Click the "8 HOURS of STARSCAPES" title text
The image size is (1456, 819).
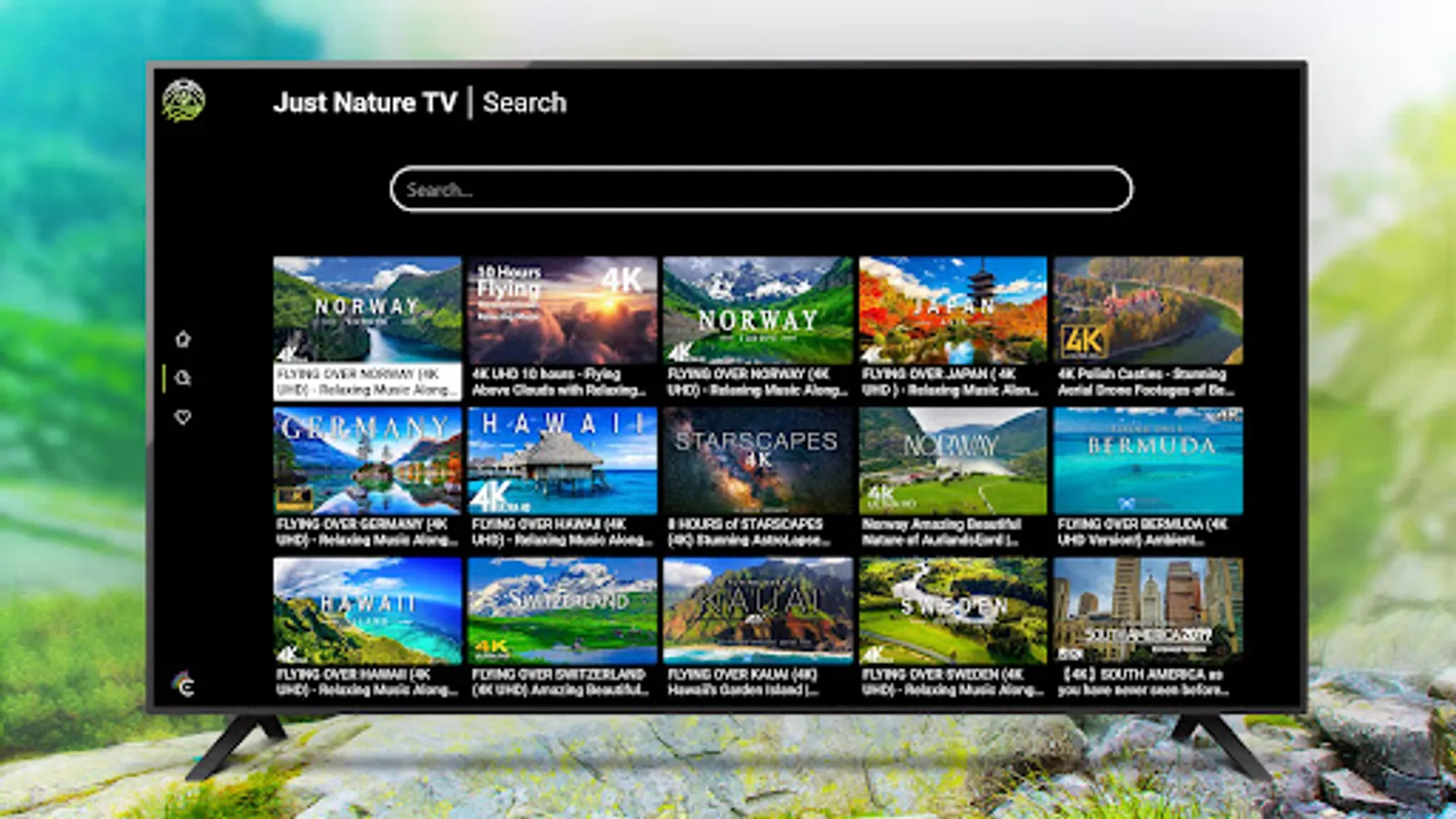coord(745,524)
